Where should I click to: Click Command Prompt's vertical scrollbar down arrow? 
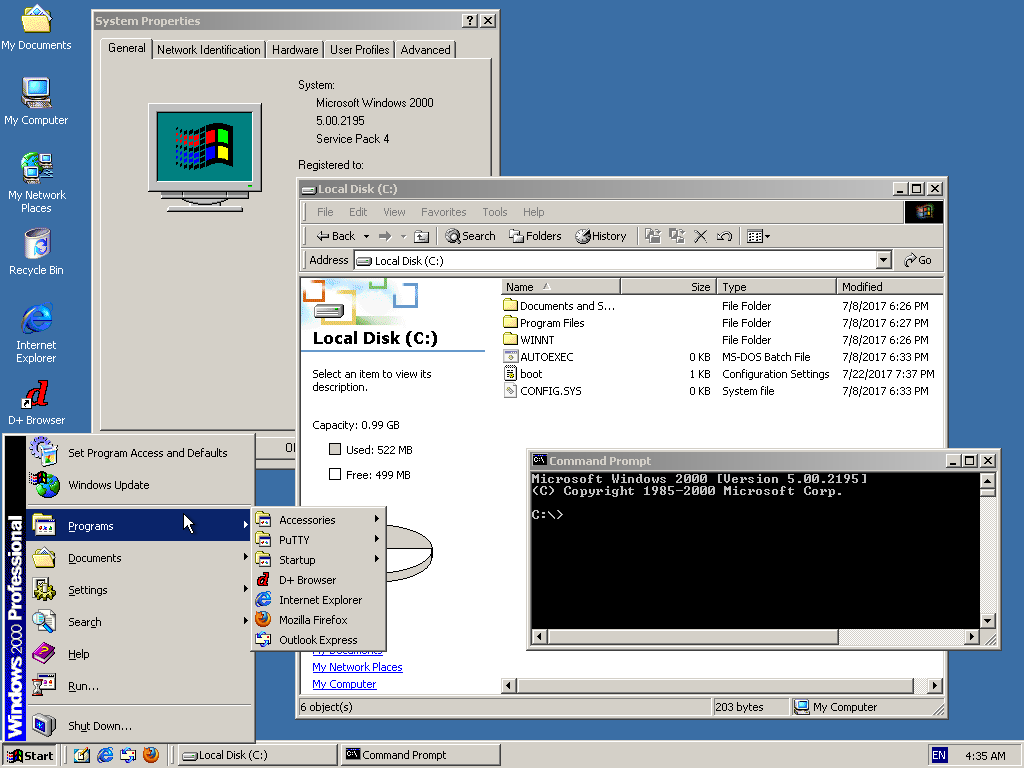(x=988, y=619)
